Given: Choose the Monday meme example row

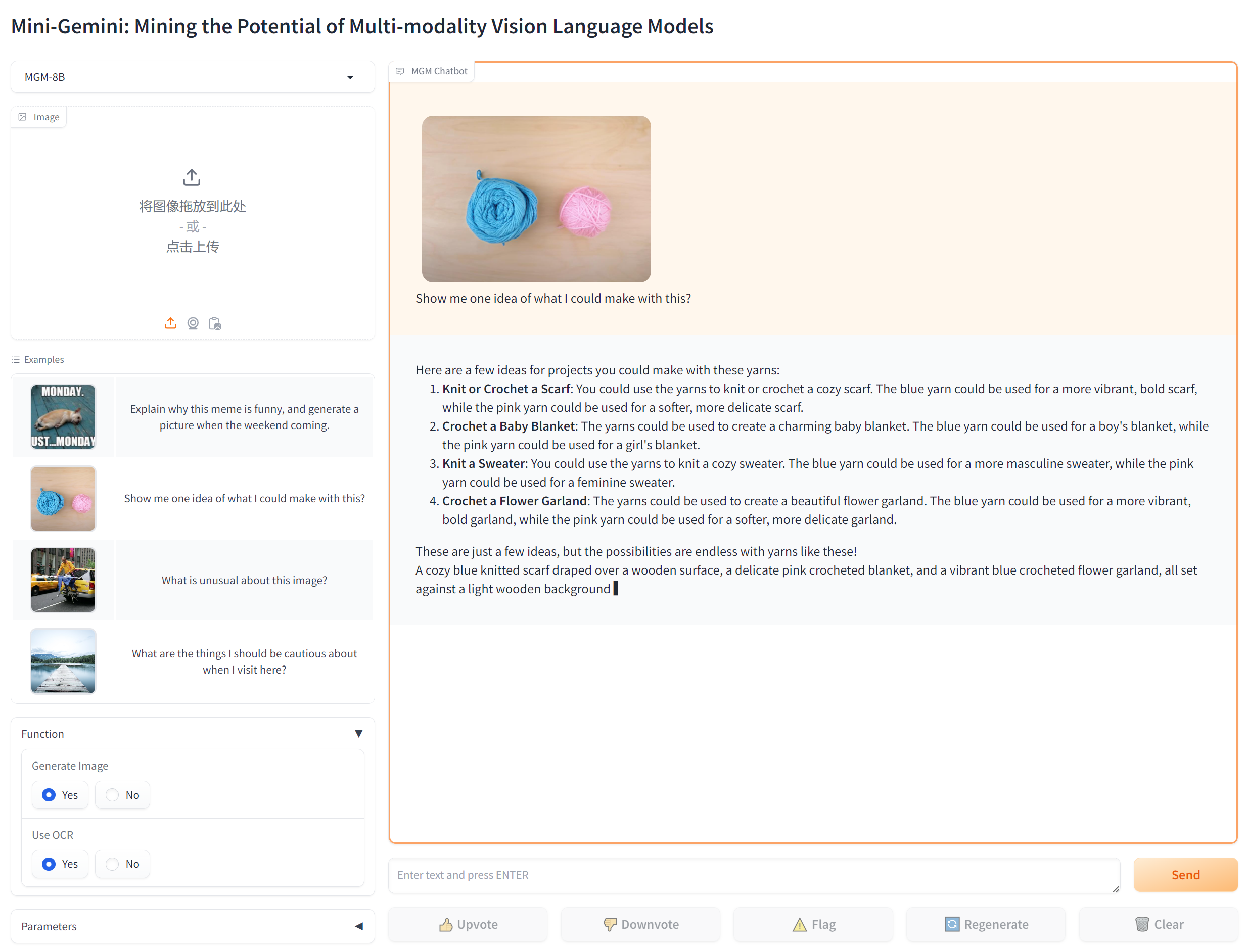Looking at the screenshot, I should click(244, 417).
